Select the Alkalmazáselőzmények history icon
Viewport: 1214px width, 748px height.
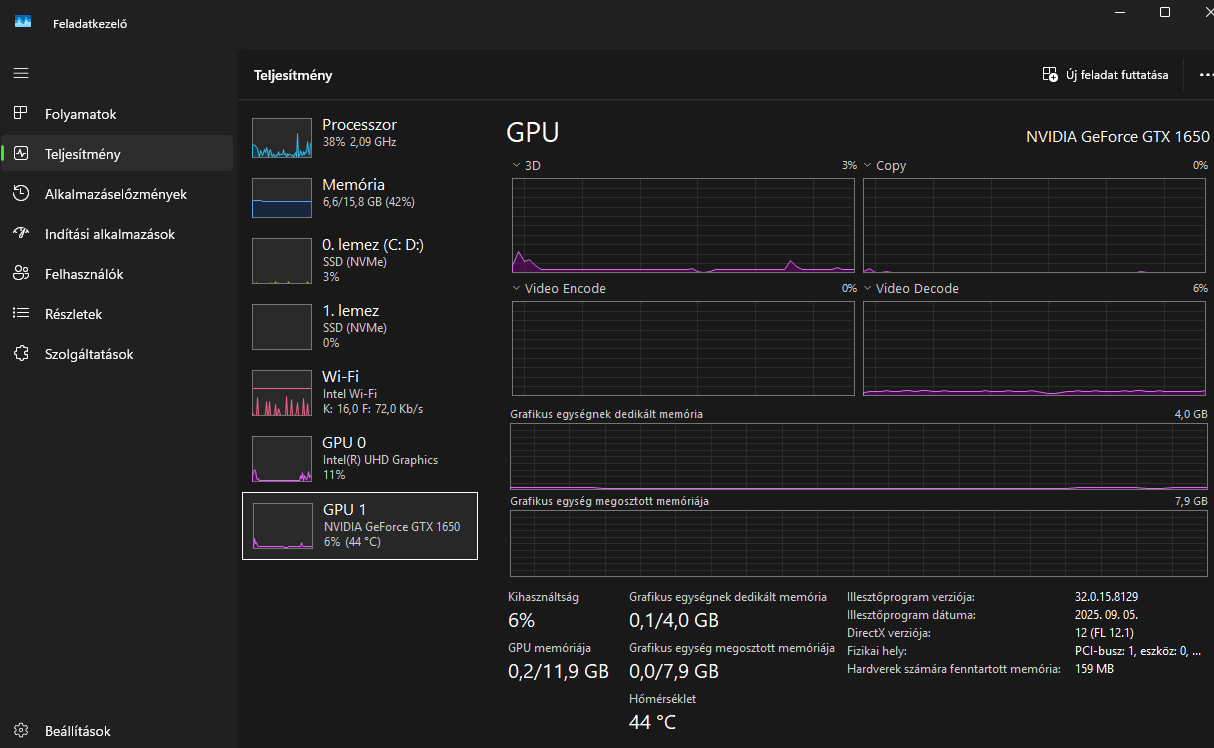pyautogui.click(x=21, y=194)
